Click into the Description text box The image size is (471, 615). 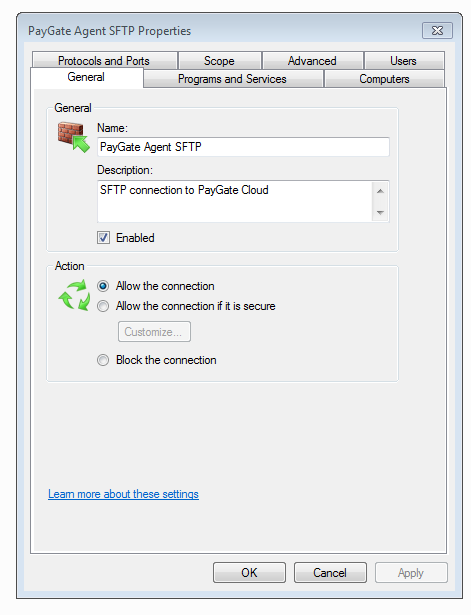235,202
